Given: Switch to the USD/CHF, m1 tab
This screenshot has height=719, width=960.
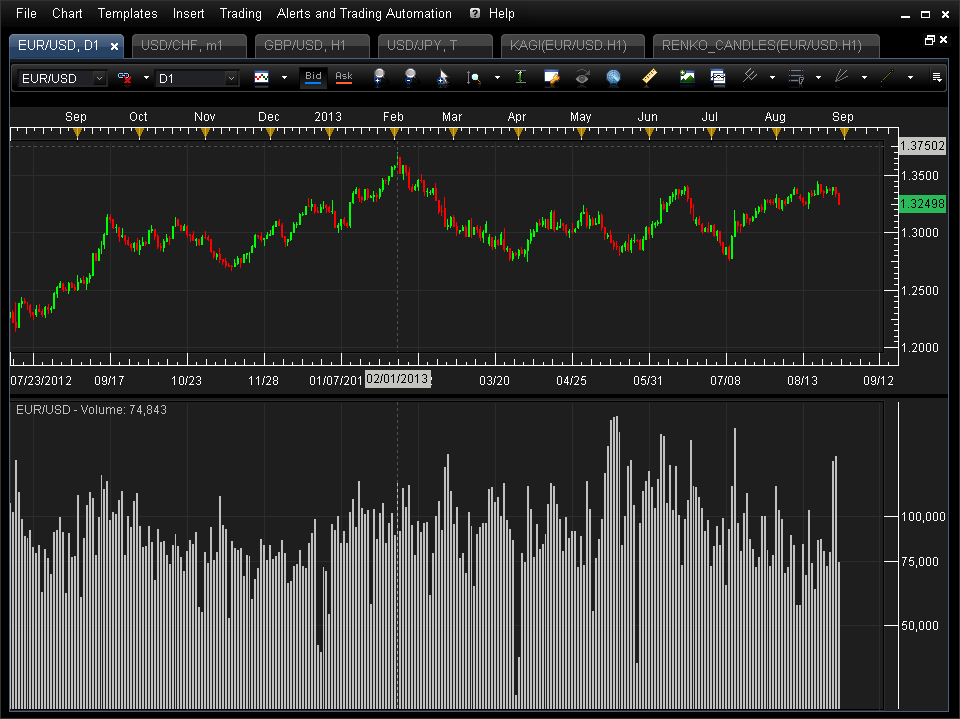Looking at the screenshot, I should point(189,46).
